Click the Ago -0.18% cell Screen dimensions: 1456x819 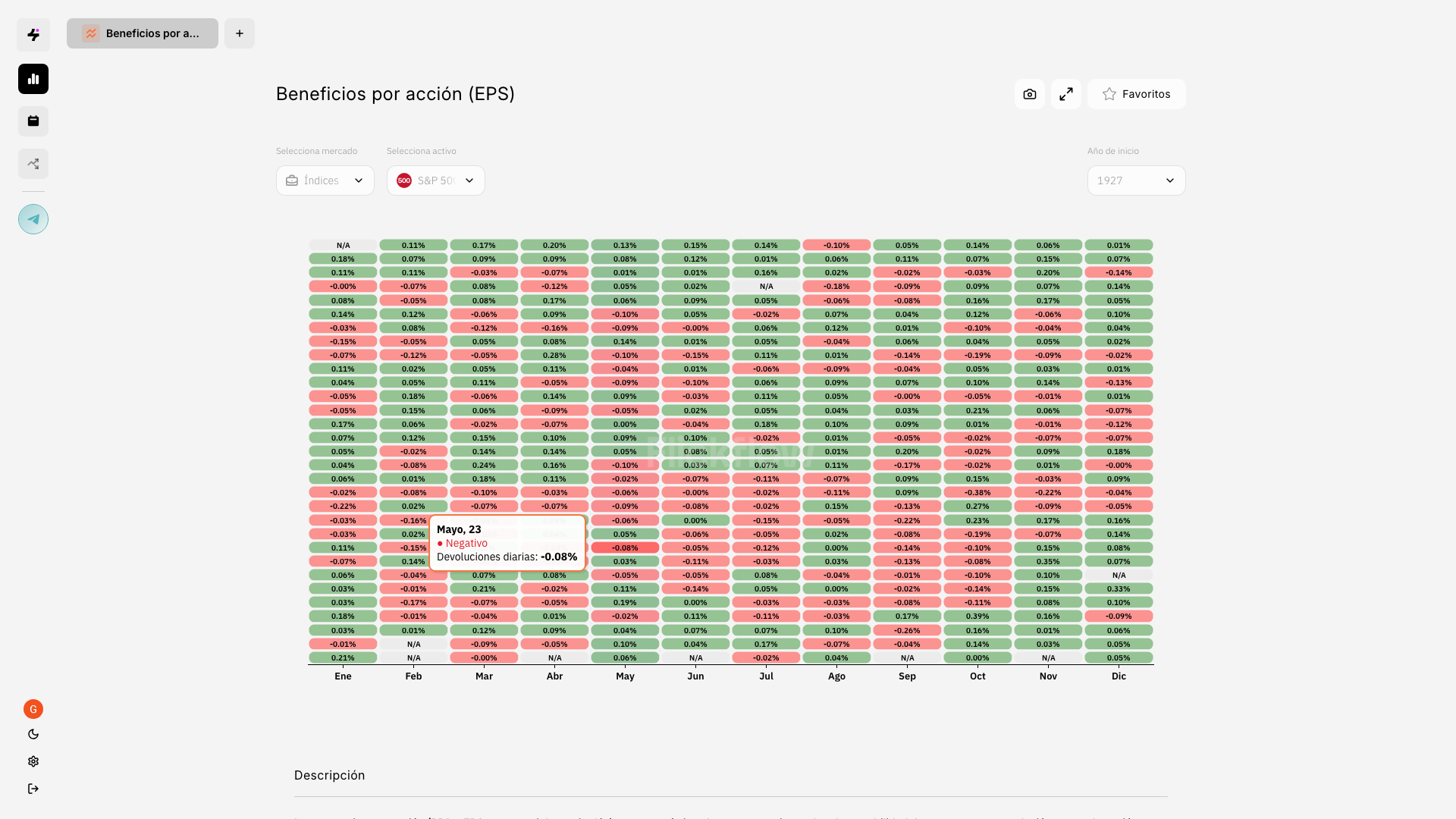(x=836, y=287)
